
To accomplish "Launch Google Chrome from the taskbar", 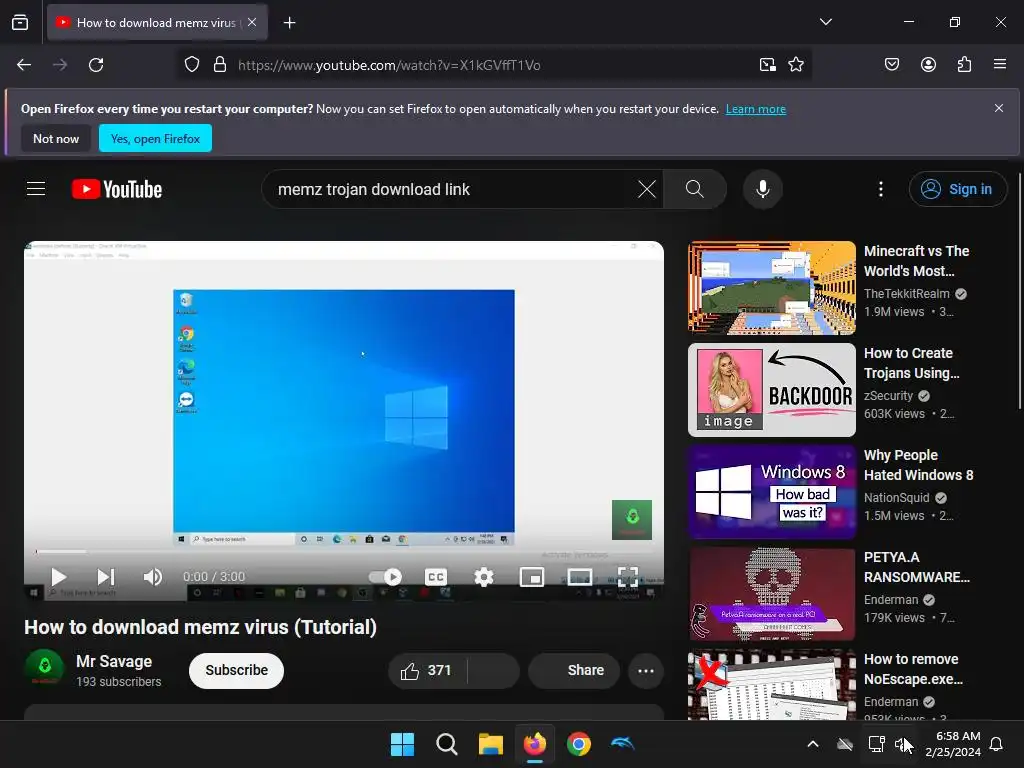I will (579, 744).
